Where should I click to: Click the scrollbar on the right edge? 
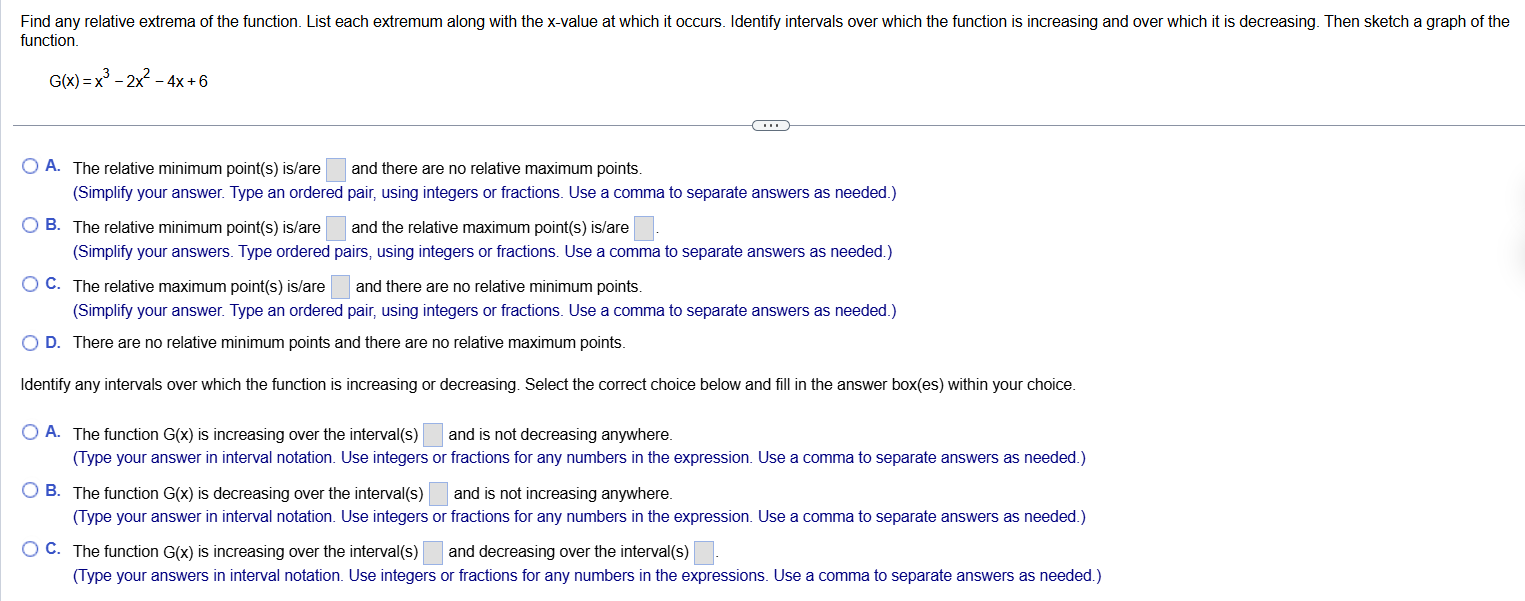coord(1520,300)
